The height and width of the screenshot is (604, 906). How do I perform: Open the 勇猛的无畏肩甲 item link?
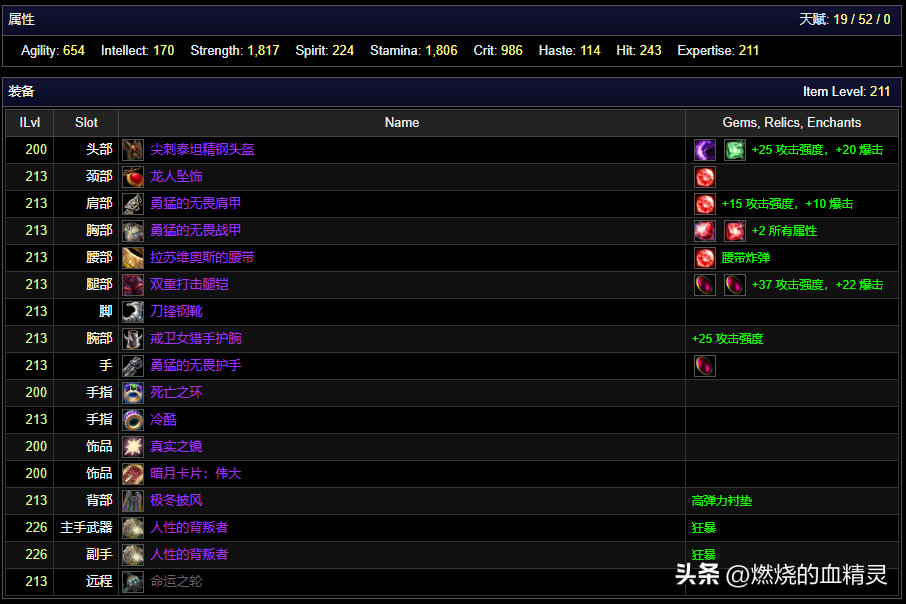[195, 203]
